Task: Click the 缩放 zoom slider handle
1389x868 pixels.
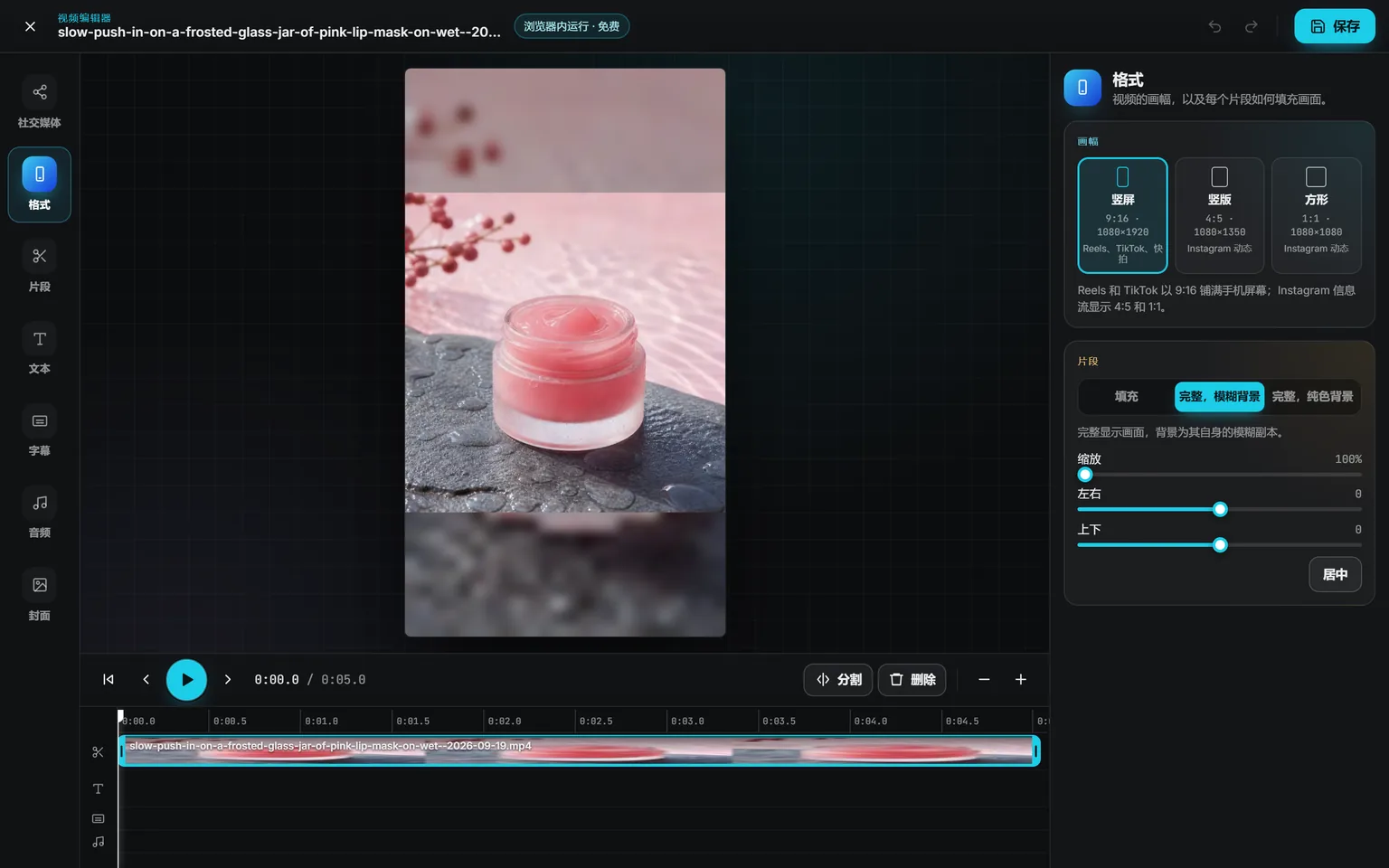Action: coord(1085,475)
